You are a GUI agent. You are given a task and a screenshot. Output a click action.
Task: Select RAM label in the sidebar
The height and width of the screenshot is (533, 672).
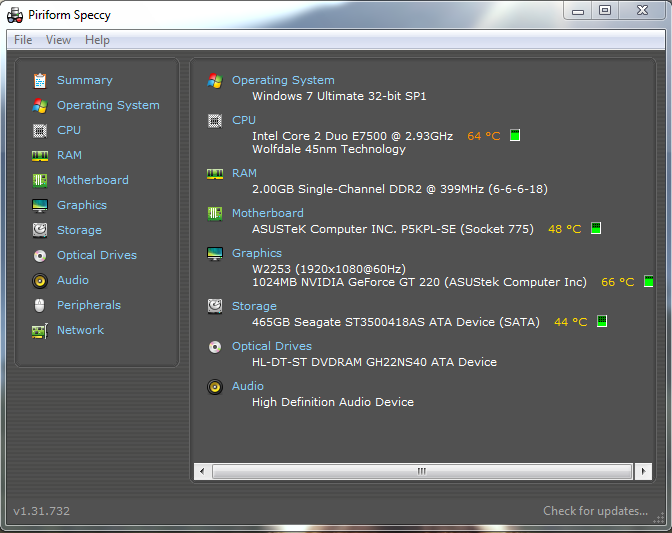pyautogui.click(x=69, y=155)
